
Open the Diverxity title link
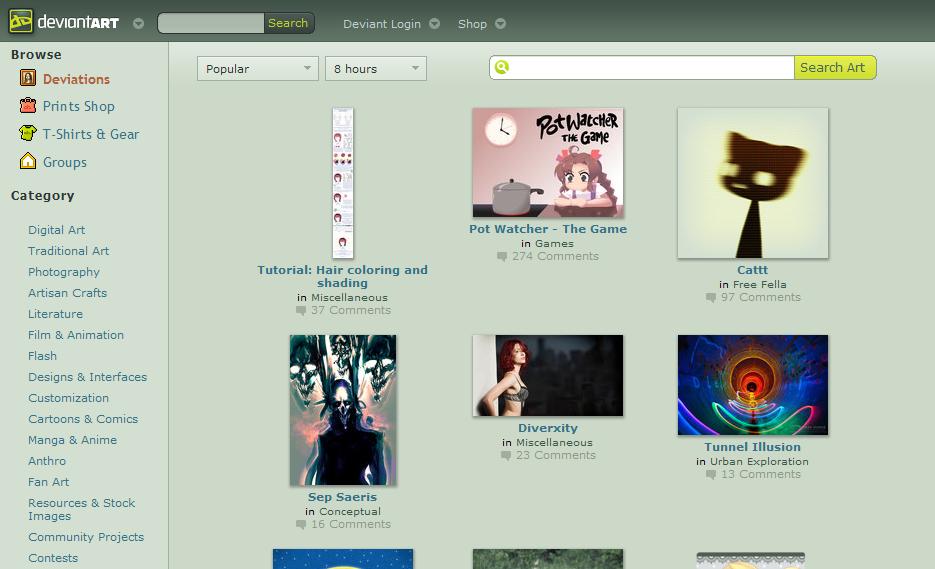coord(548,428)
